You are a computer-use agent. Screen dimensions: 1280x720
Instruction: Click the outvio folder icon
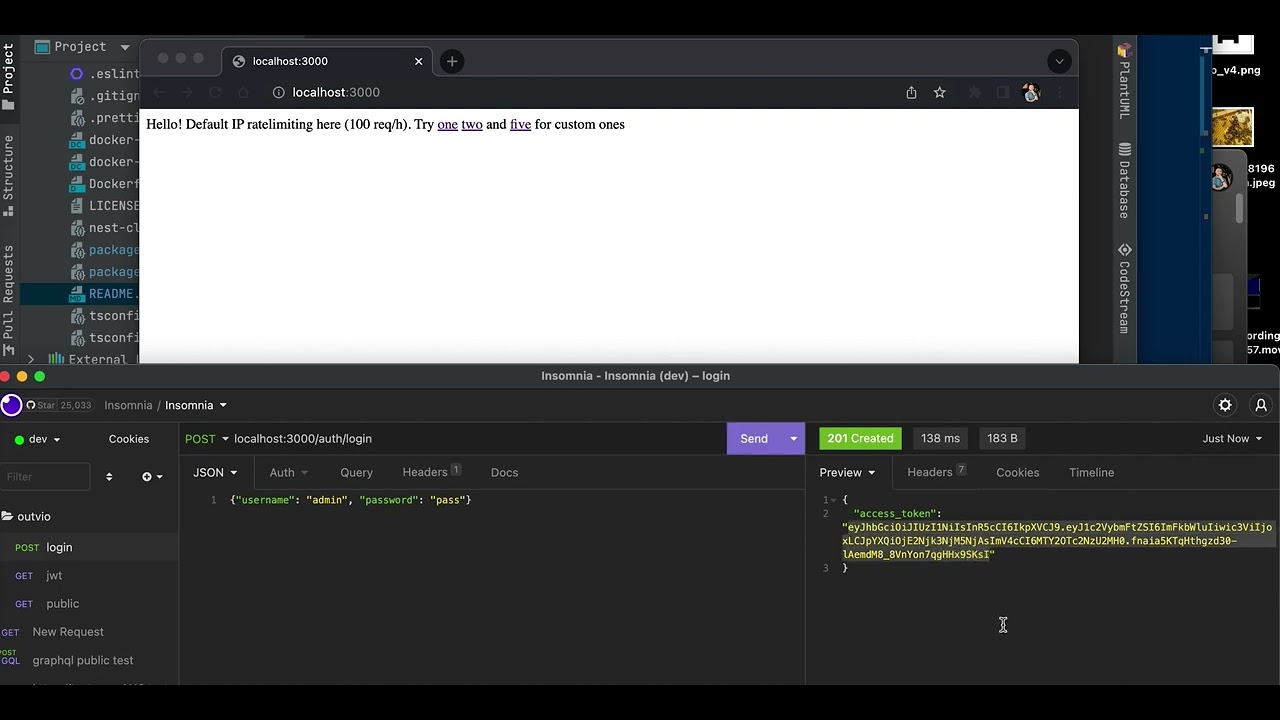click(x=7, y=516)
